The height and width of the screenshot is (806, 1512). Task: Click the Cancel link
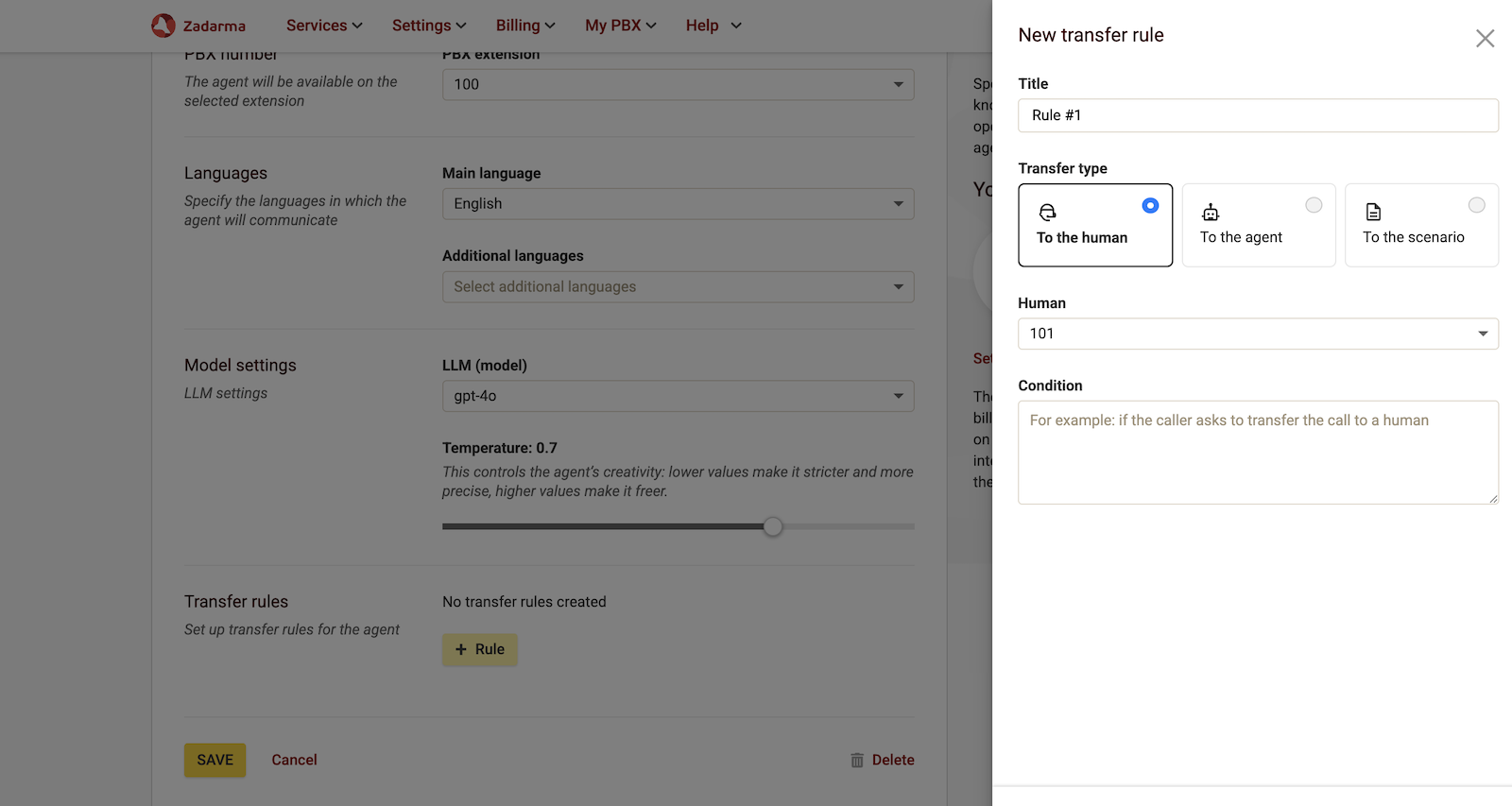pyautogui.click(x=294, y=760)
